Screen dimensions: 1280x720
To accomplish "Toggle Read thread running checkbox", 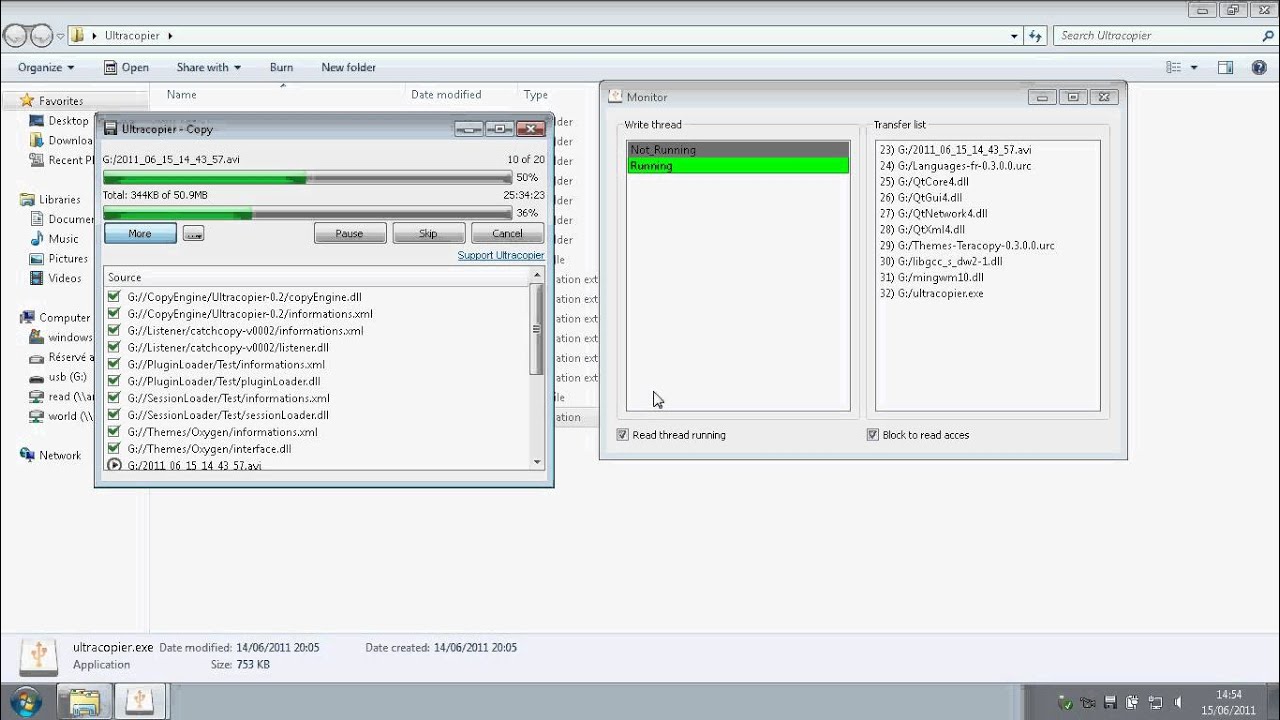I will [x=623, y=435].
